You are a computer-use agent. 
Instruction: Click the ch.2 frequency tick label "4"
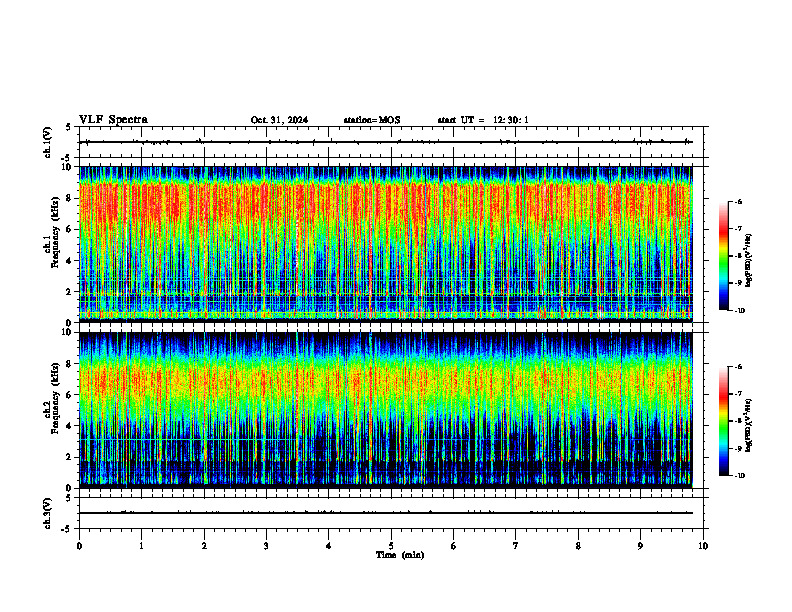pyautogui.click(x=70, y=426)
